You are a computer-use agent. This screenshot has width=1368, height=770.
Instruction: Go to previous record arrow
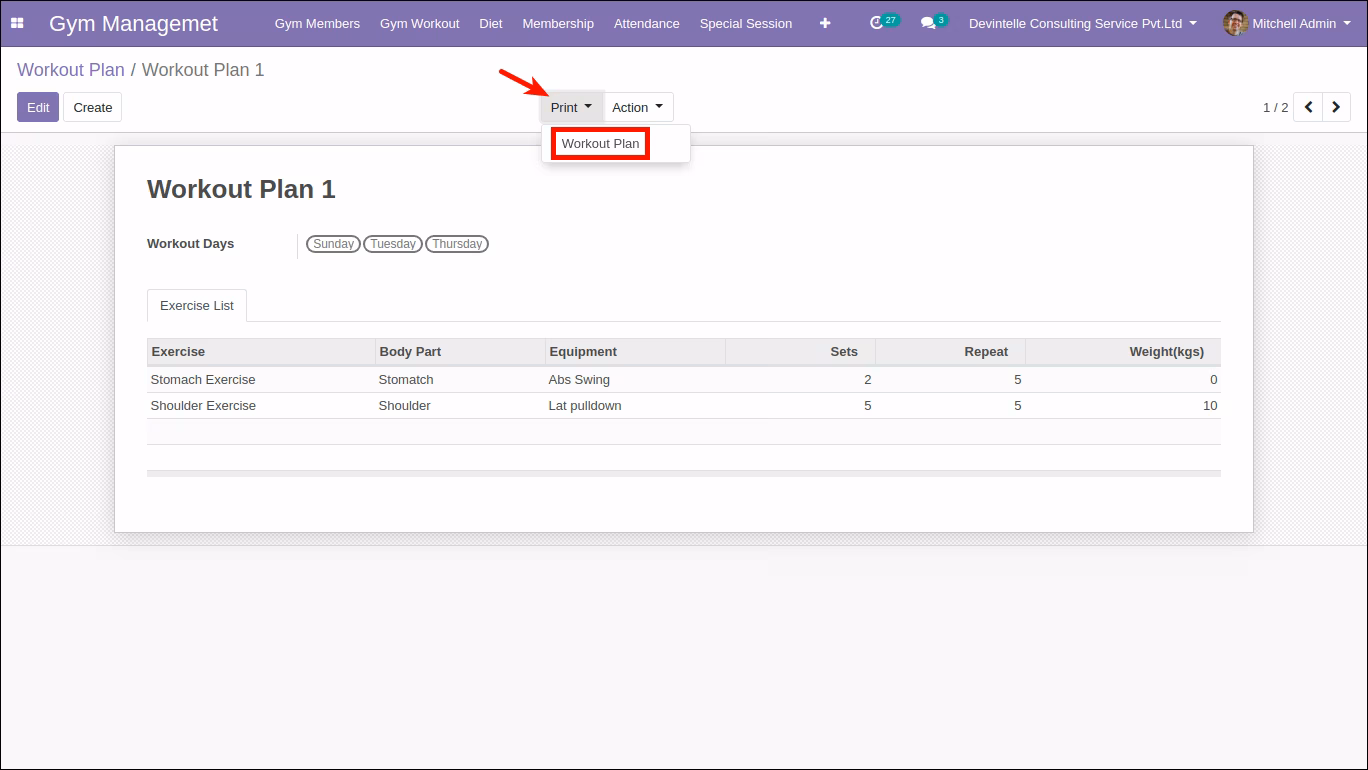pyautogui.click(x=1308, y=107)
